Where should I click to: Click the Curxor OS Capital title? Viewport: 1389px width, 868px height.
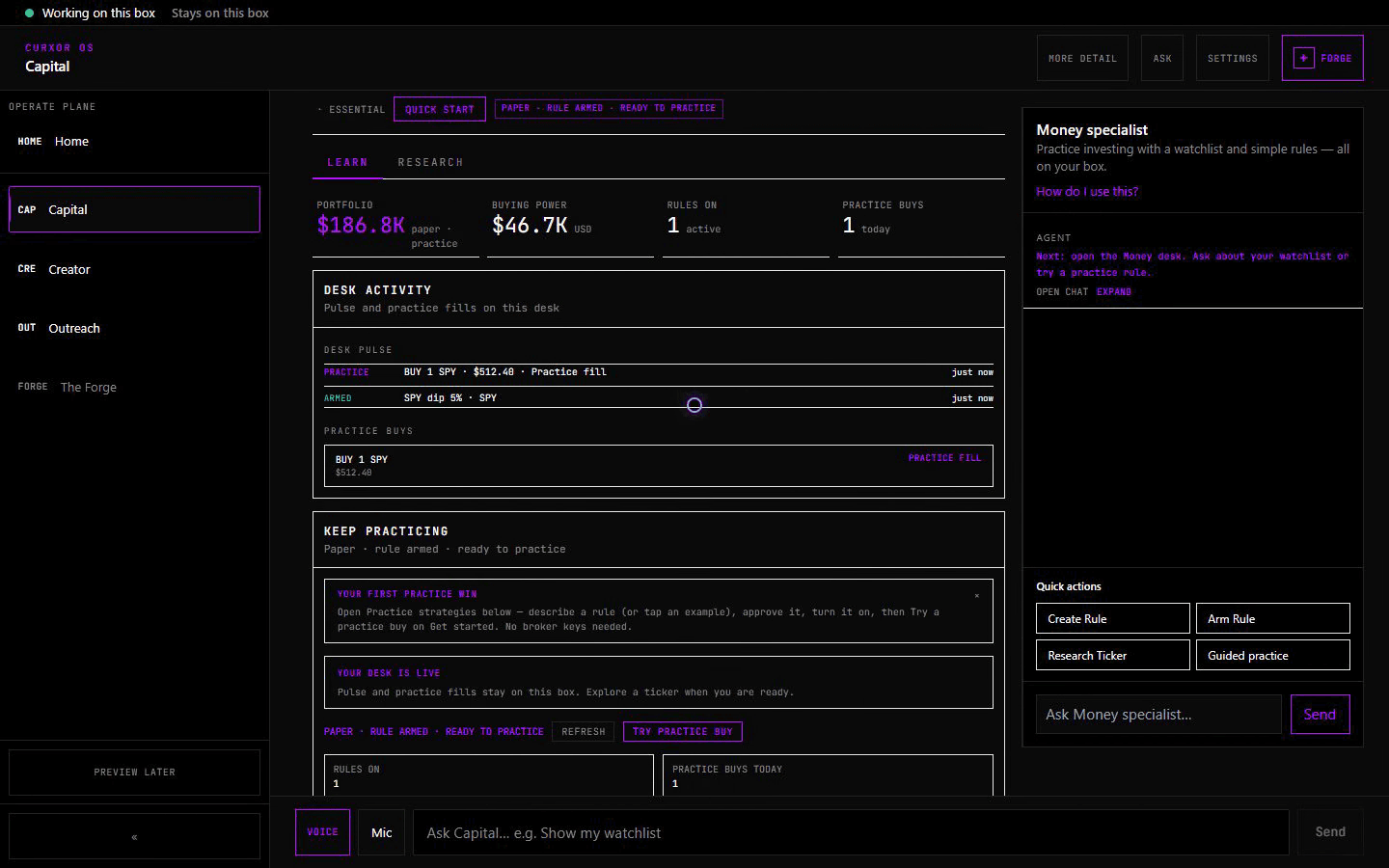click(47, 67)
